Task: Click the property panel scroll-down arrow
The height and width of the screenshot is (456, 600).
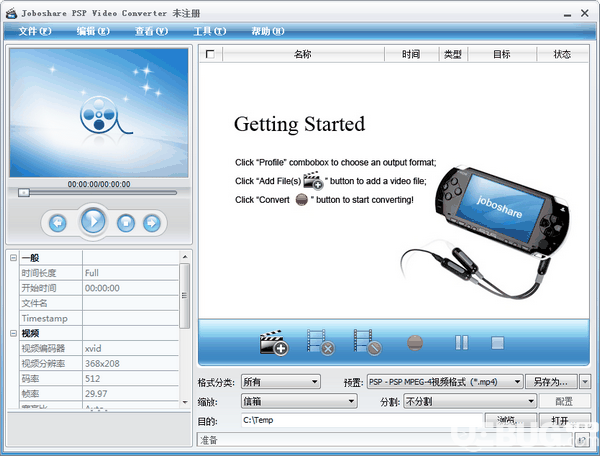Action: (x=185, y=402)
